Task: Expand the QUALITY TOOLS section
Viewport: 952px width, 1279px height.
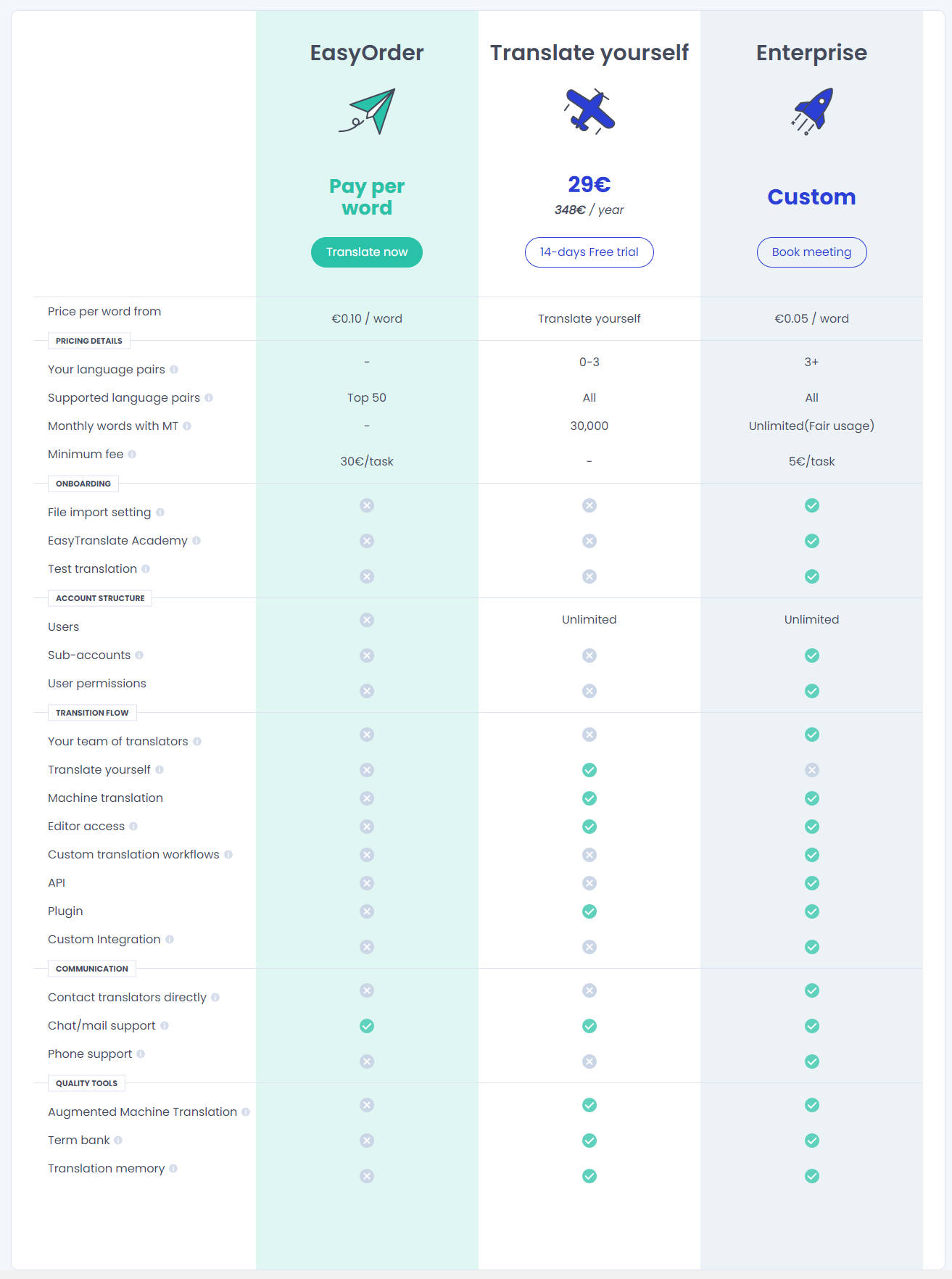Action: click(86, 1083)
